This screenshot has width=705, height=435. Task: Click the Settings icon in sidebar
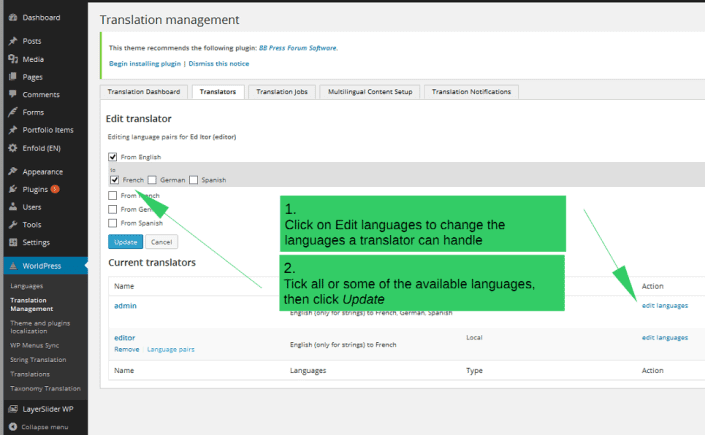(x=13, y=242)
